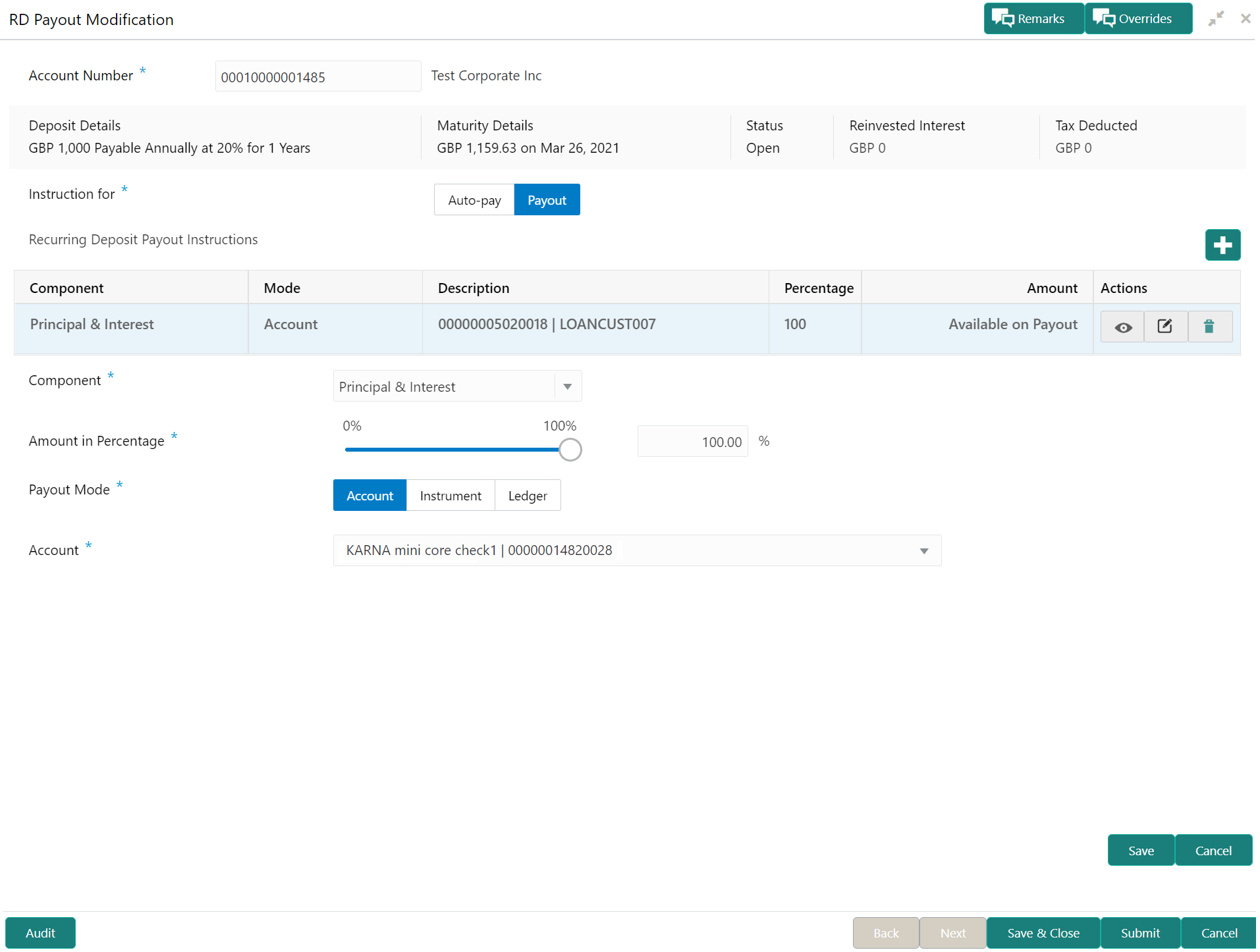The width and height of the screenshot is (1260, 952).
Task: Select Payout as instruction type
Action: [x=547, y=199]
